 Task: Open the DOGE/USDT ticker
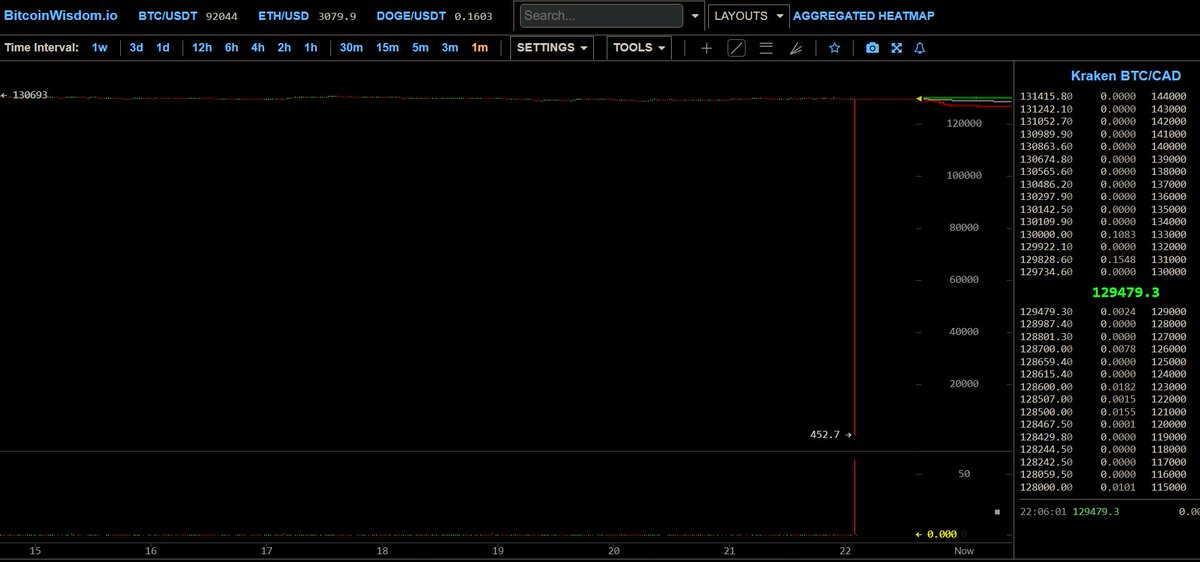coord(435,16)
